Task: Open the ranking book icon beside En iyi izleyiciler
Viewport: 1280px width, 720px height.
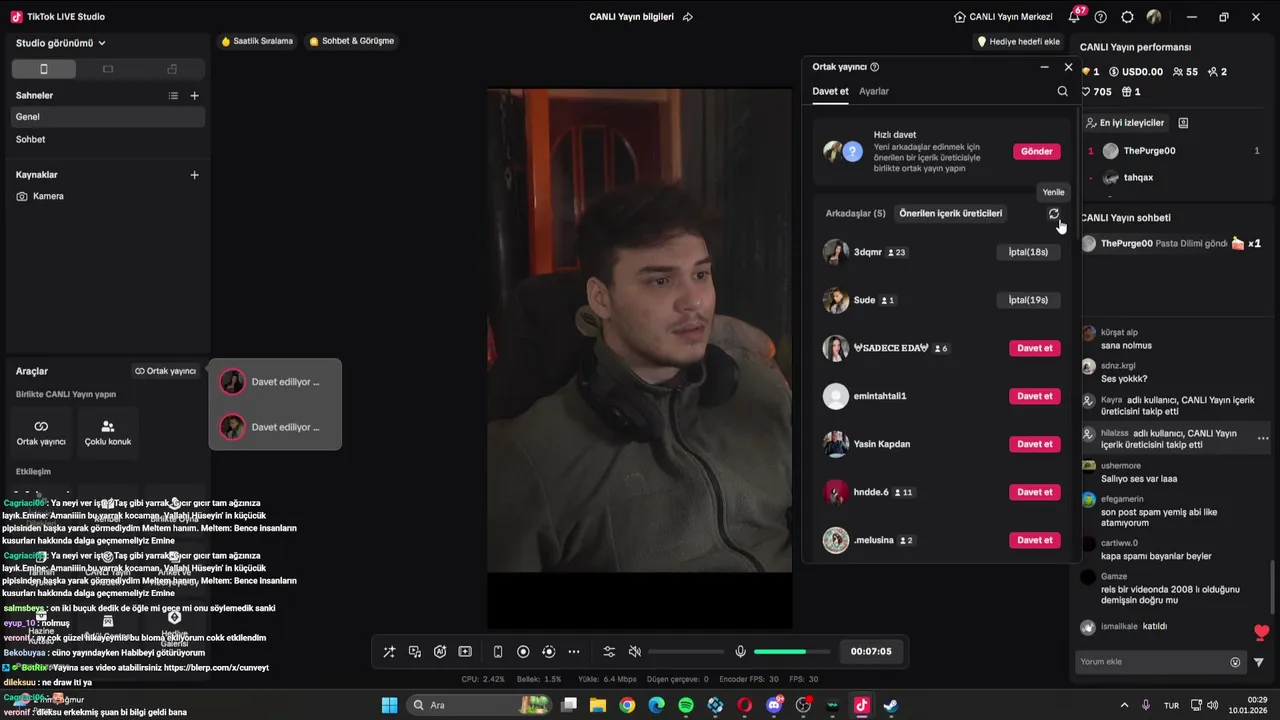Action: pos(1183,123)
